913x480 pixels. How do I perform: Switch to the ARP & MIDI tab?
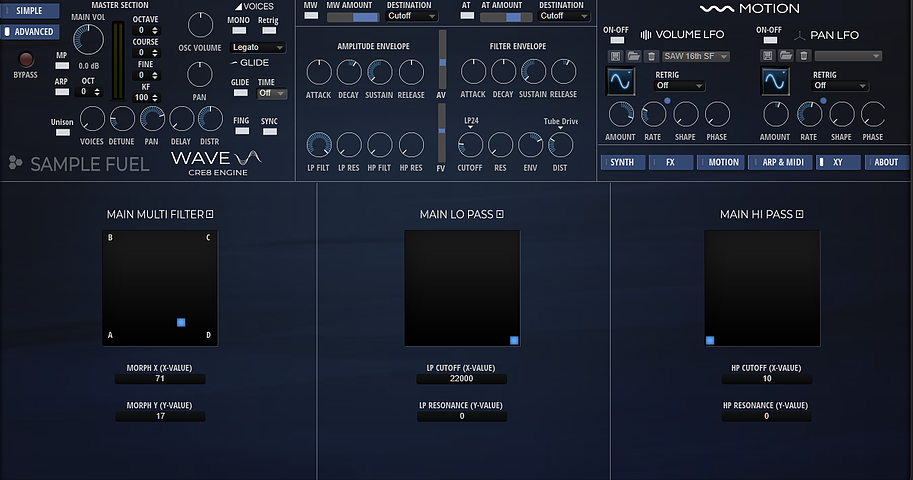pos(780,163)
